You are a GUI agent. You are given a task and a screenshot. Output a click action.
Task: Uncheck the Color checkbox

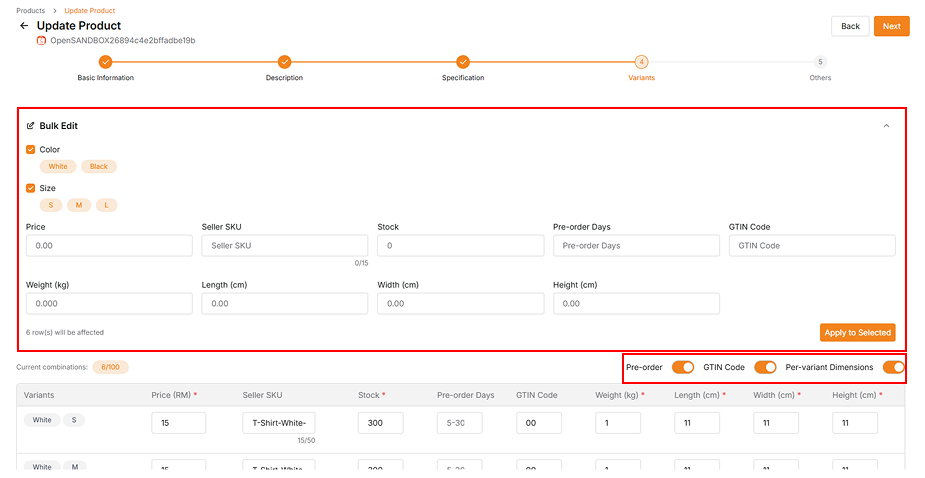point(31,149)
